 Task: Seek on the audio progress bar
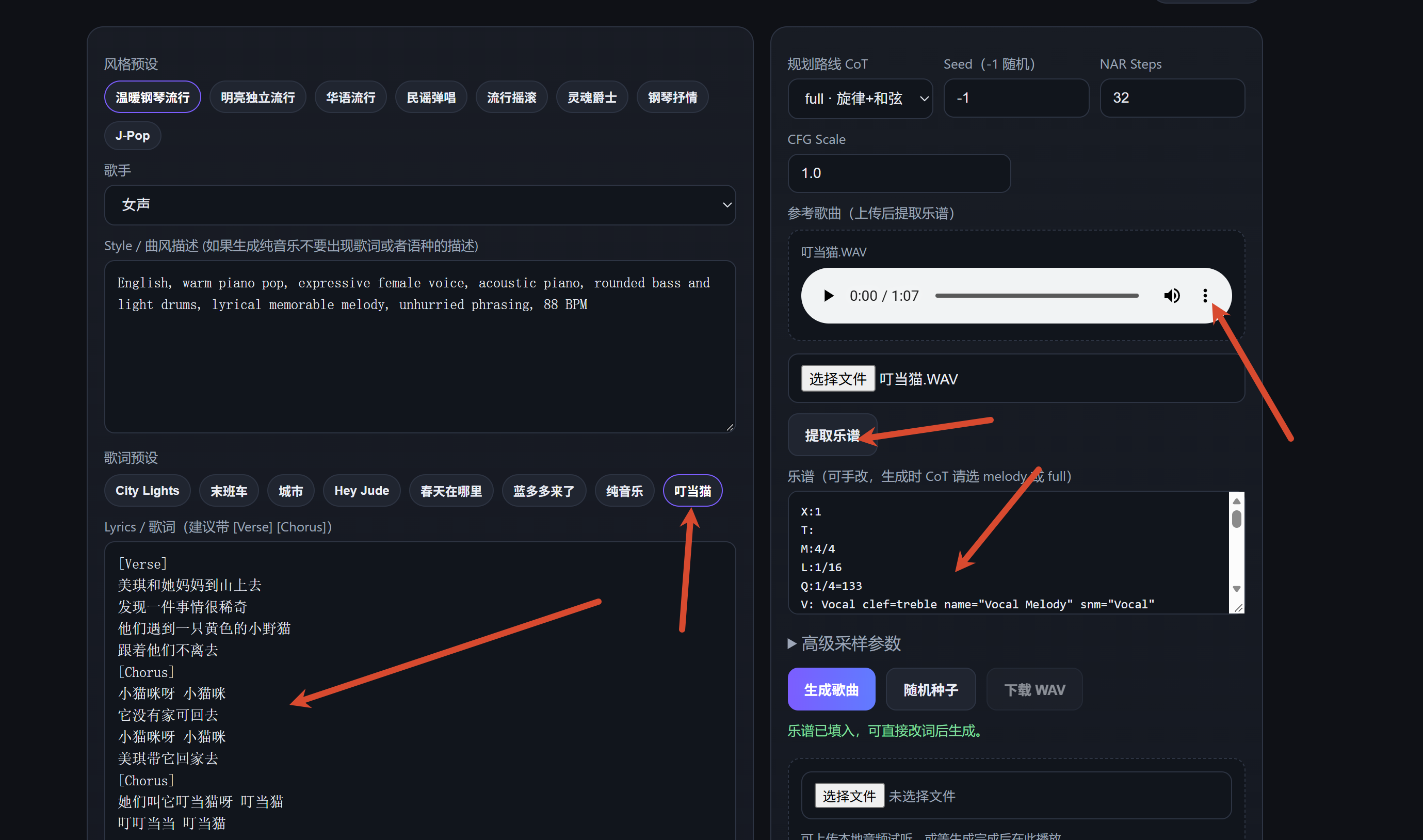coord(1037,296)
